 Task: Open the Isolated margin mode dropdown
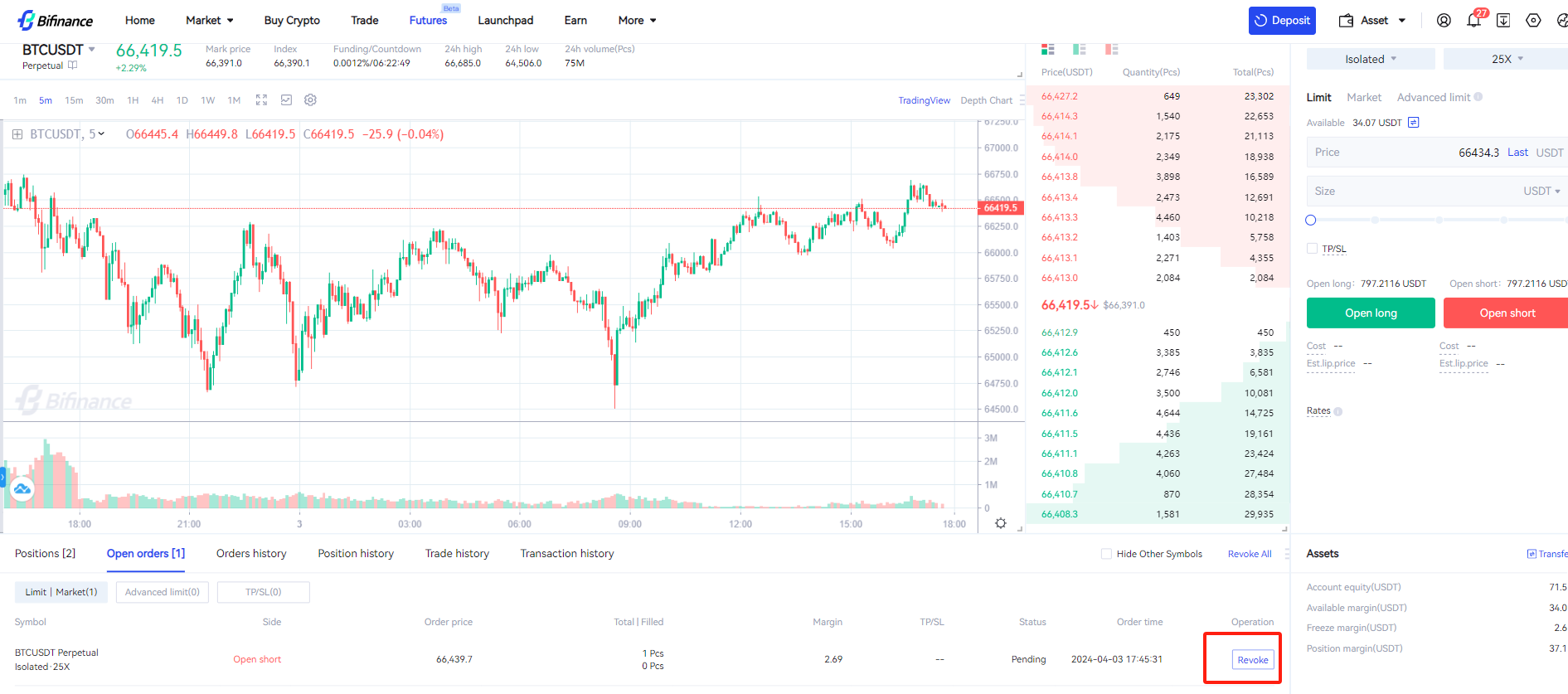tap(1370, 59)
